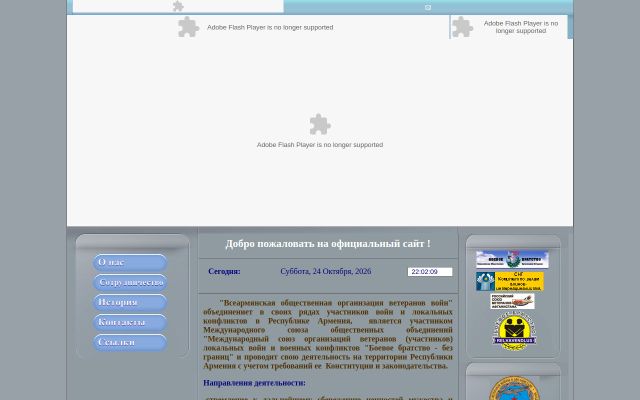Click the clock field showing 22:02:09
The width and height of the screenshot is (640, 400).
(x=430, y=272)
